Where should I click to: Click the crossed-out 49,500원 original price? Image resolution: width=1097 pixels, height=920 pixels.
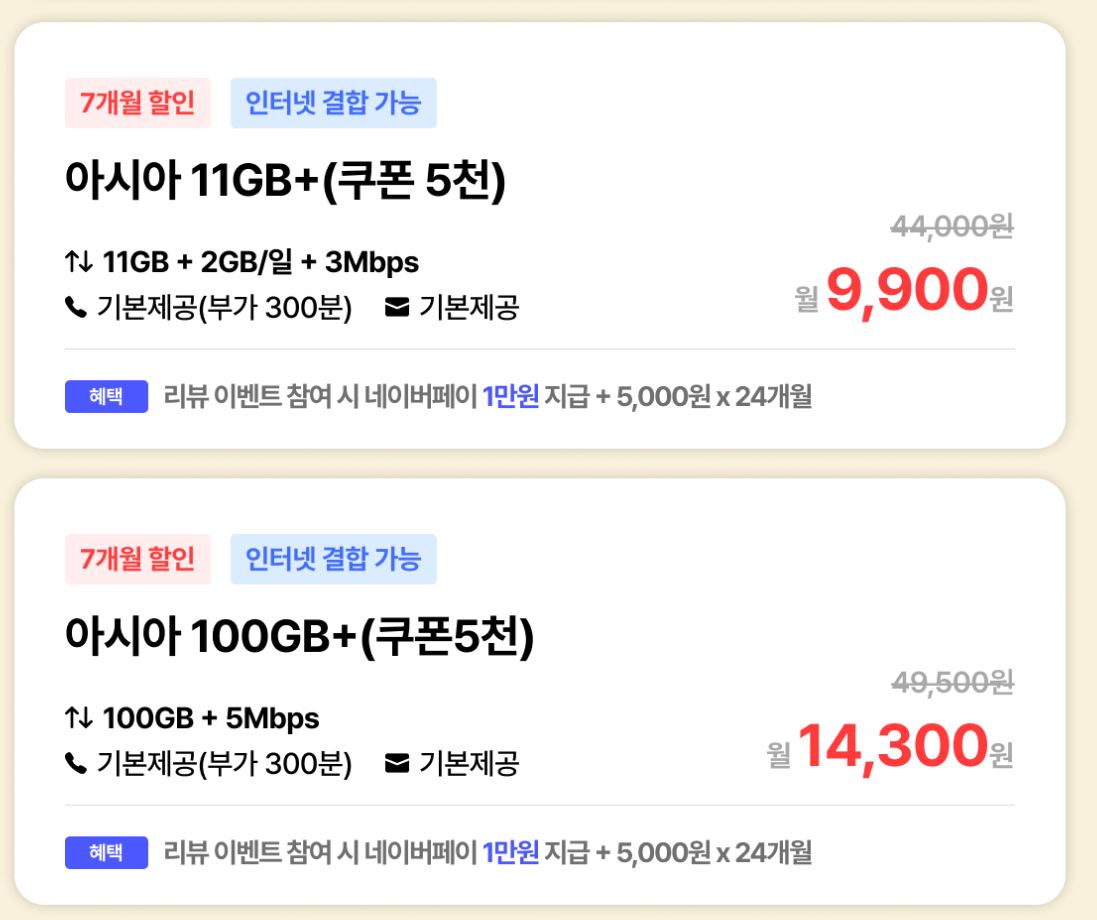pyautogui.click(x=951, y=683)
